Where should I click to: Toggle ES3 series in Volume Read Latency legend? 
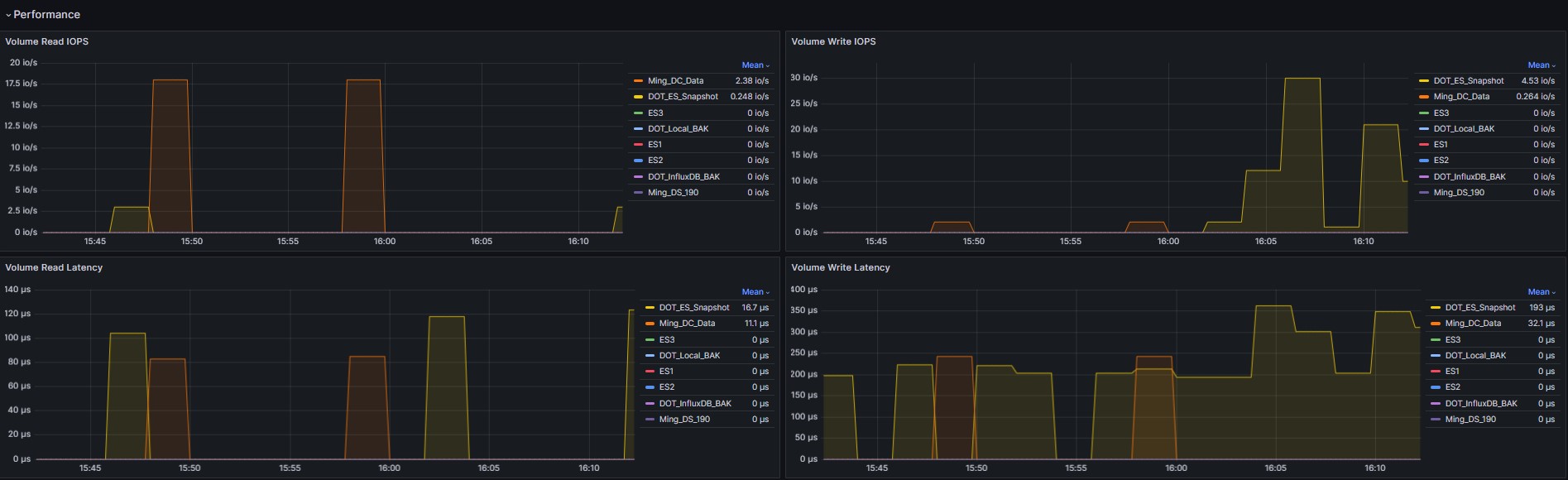click(667, 340)
